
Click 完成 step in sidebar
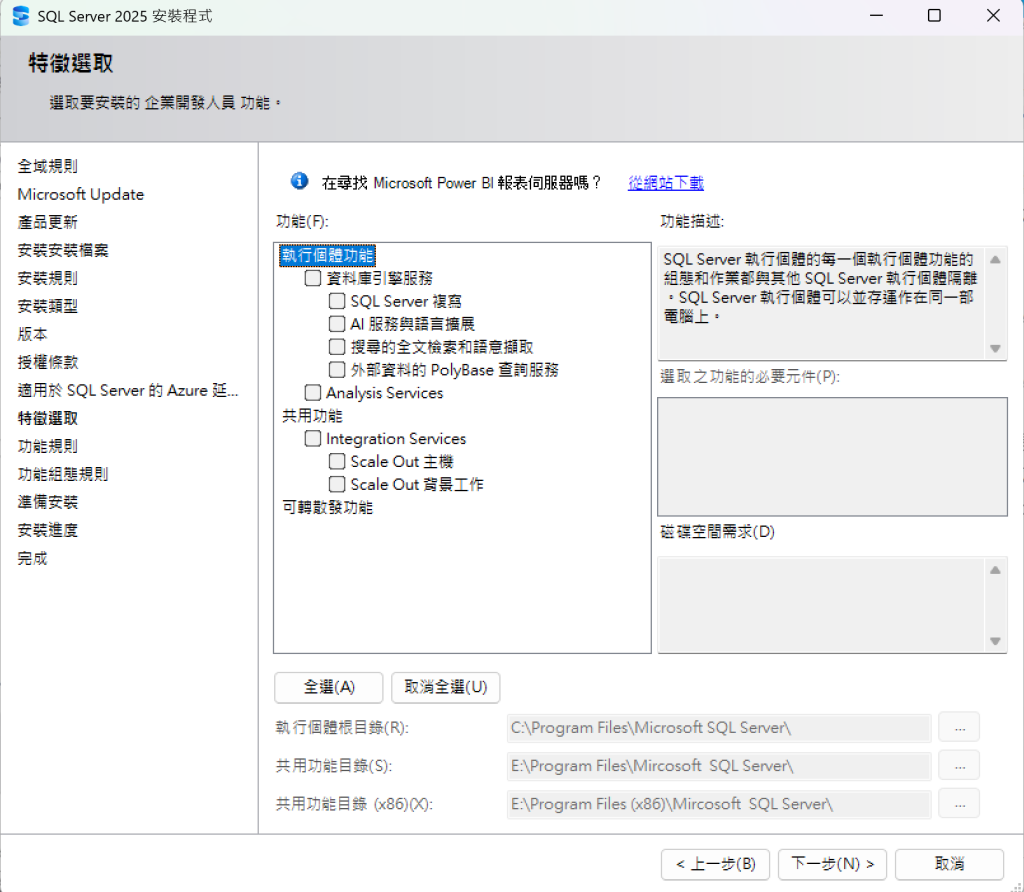(x=33, y=559)
